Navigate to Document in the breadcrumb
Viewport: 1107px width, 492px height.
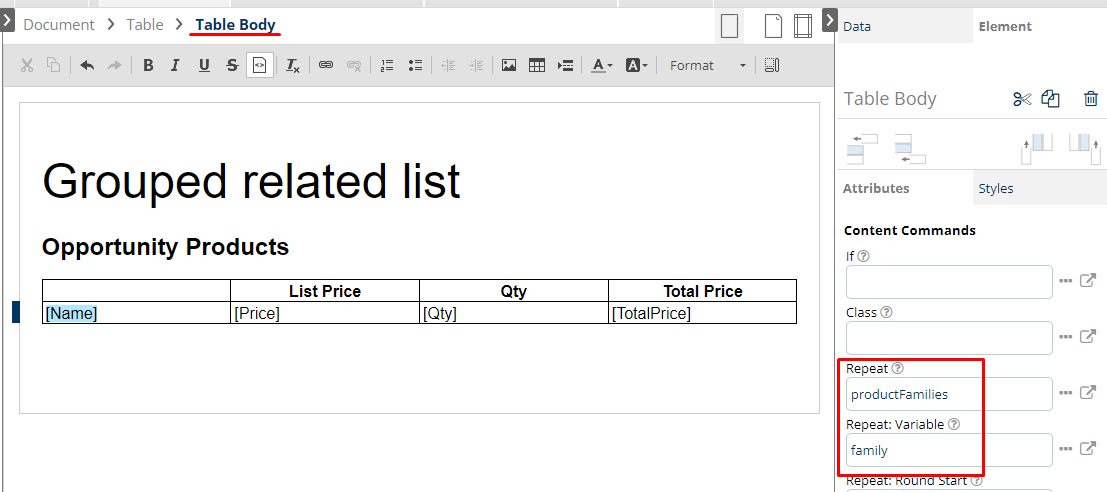[59, 25]
